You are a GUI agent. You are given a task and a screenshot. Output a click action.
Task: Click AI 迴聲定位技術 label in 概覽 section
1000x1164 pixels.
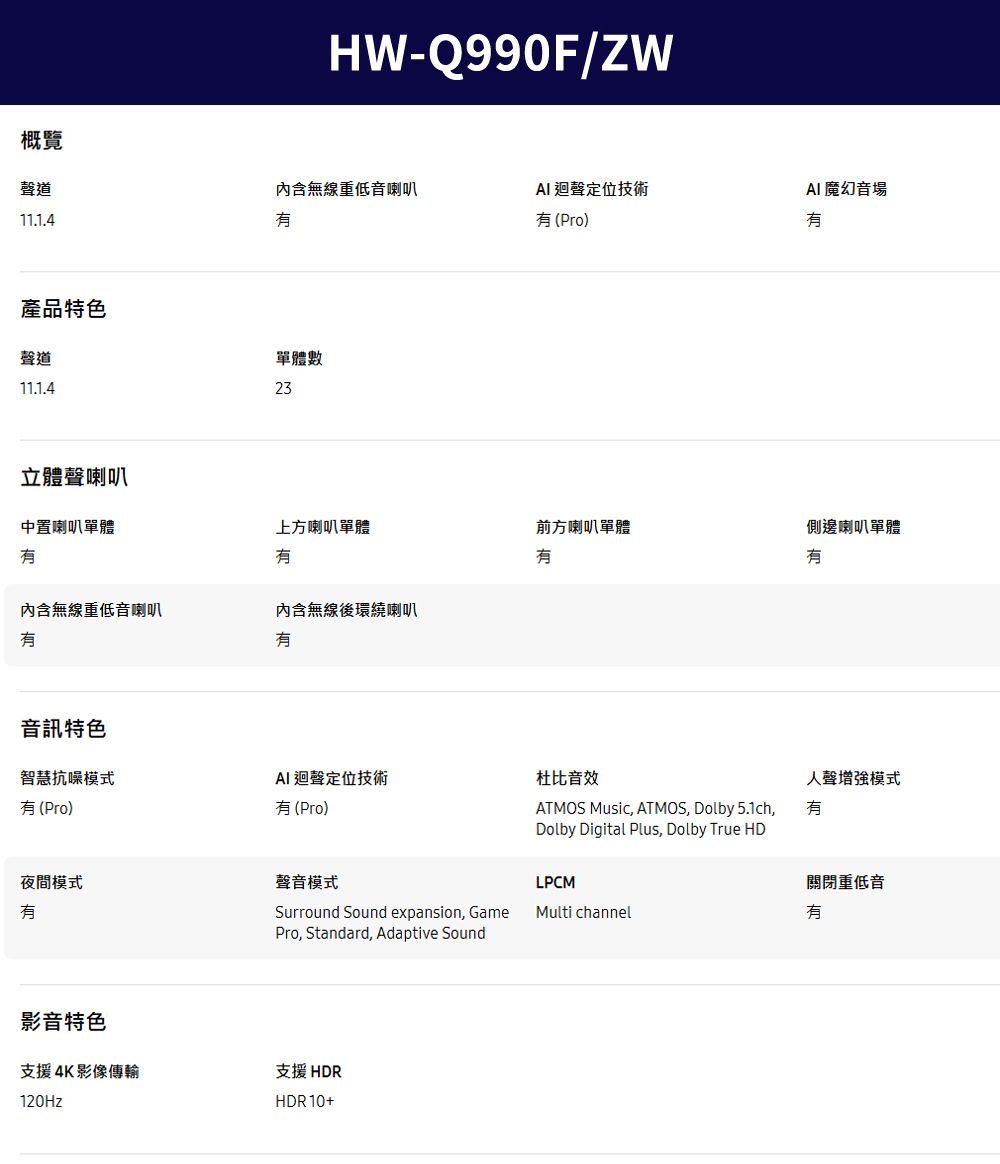click(x=592, y=189)
